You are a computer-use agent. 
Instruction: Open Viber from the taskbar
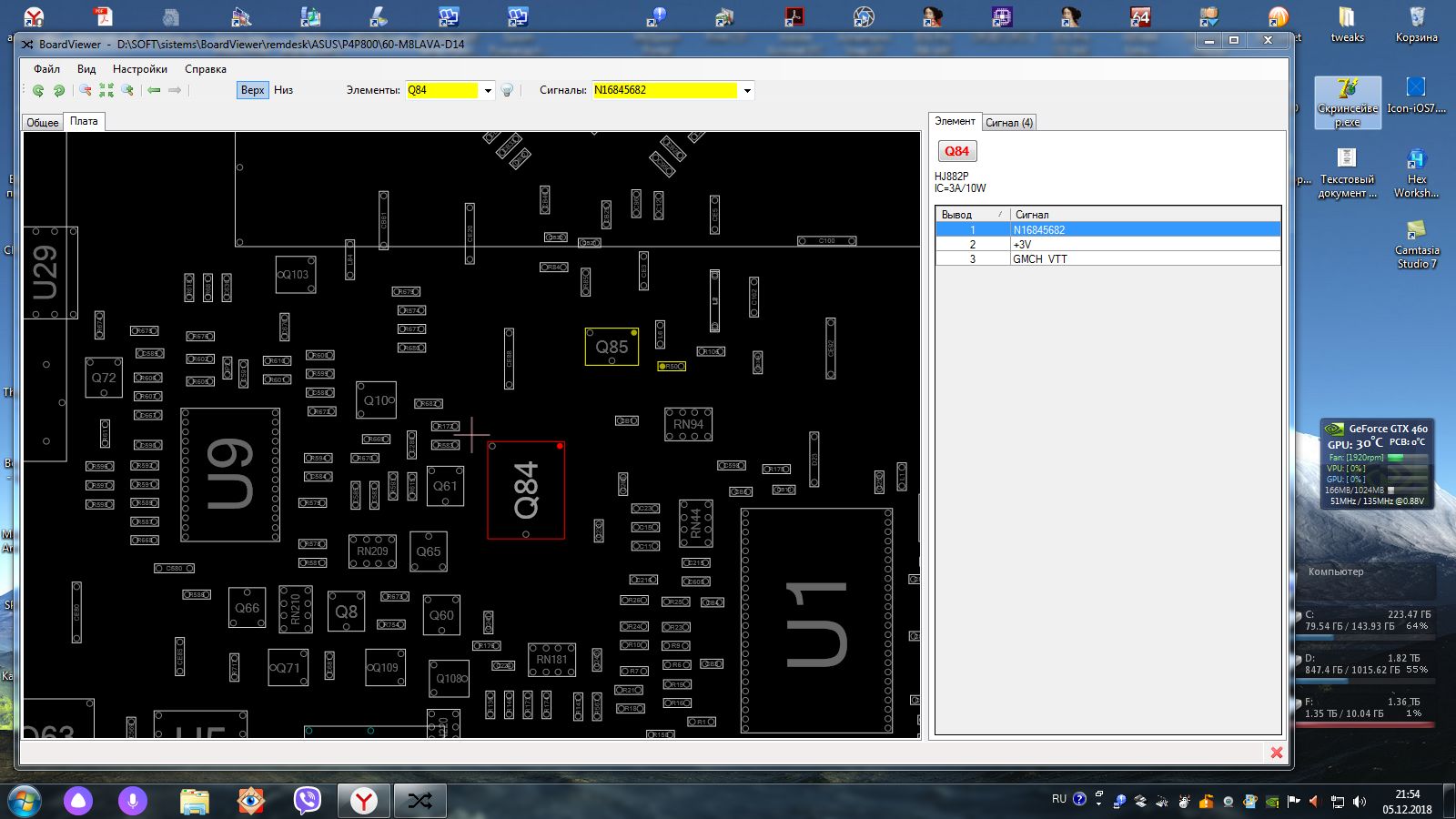pyautogui.click(x=308, y=801)
